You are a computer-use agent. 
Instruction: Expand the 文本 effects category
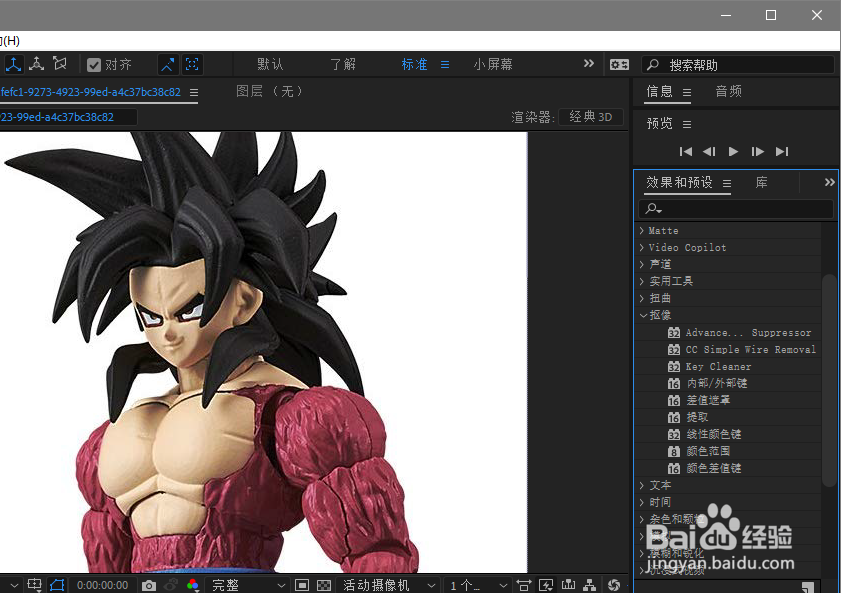(642, 485)
